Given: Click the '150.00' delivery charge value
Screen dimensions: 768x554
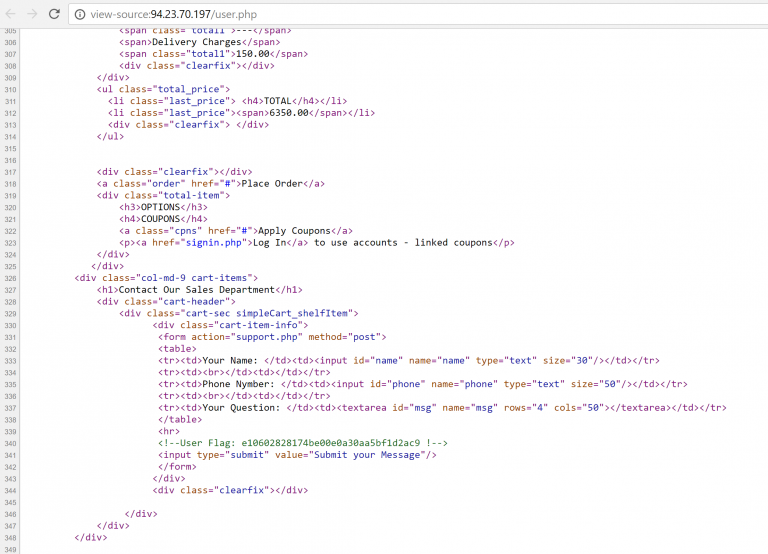Looking at the screenshot, I should [253, 54].
